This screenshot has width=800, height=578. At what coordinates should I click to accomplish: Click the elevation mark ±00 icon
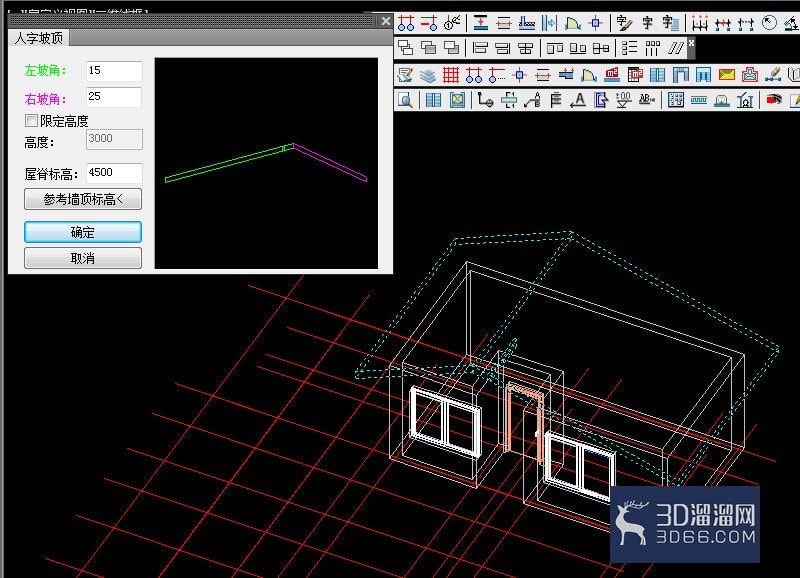[x=623, y=100]
